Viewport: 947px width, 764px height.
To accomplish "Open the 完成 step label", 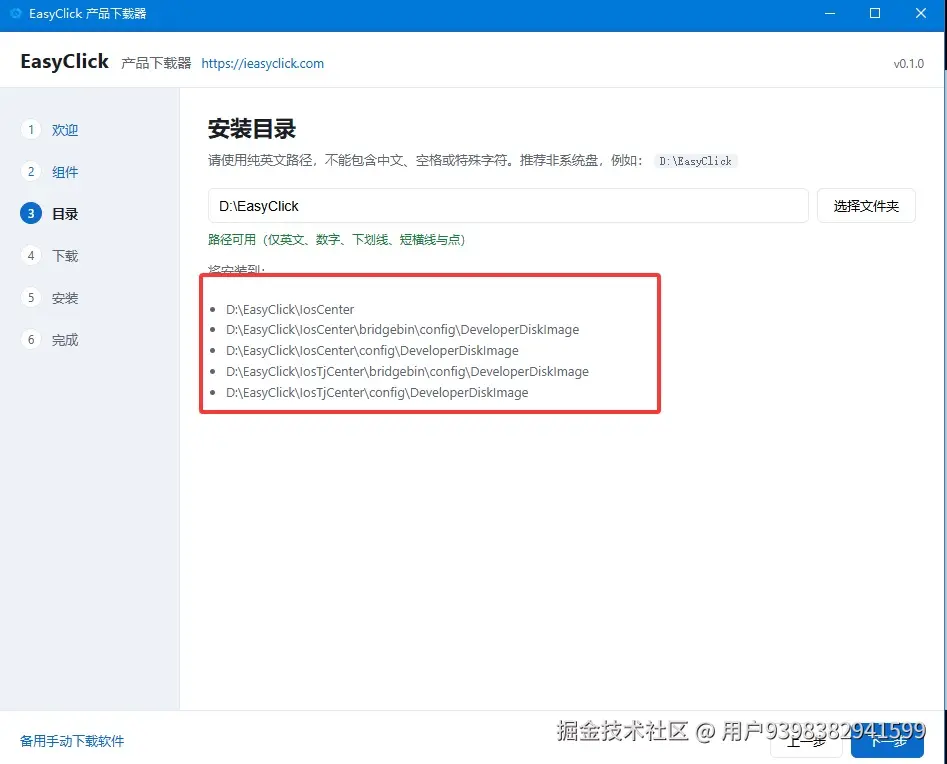I will click(65, 340).
